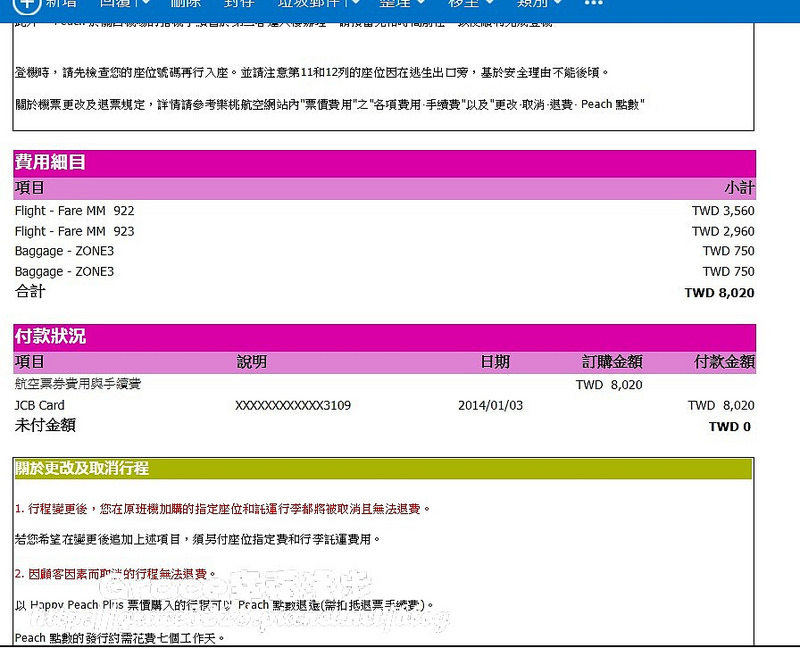Delete the message with 刪除
Screen dimensions: 800x648
(x=185, y=3)
